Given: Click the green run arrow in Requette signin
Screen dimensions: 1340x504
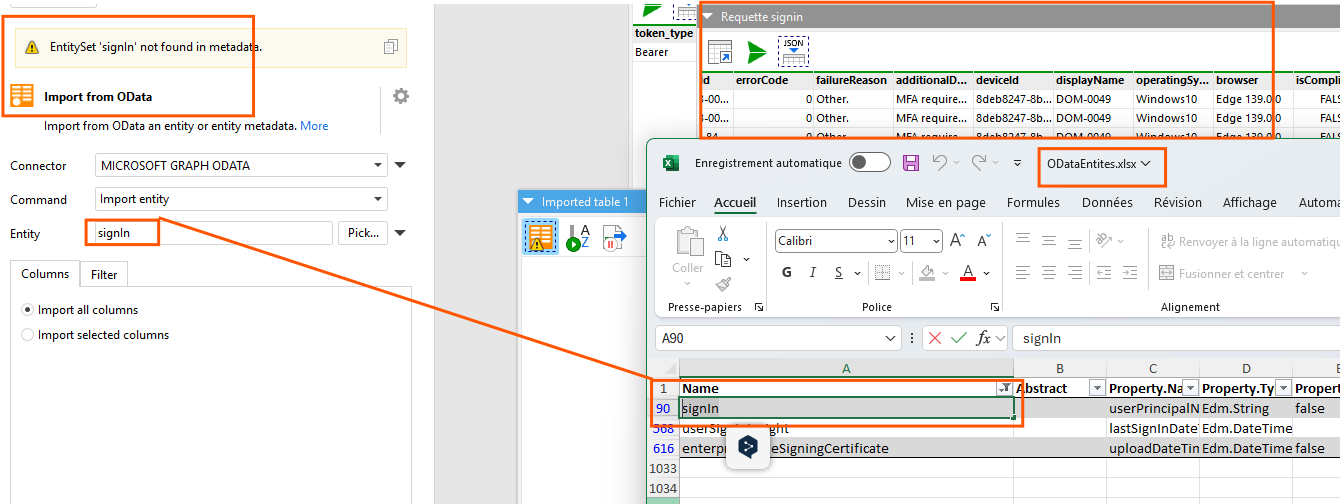Looking at the screenshot, I should pyautogui.click(x=757, y=52).
